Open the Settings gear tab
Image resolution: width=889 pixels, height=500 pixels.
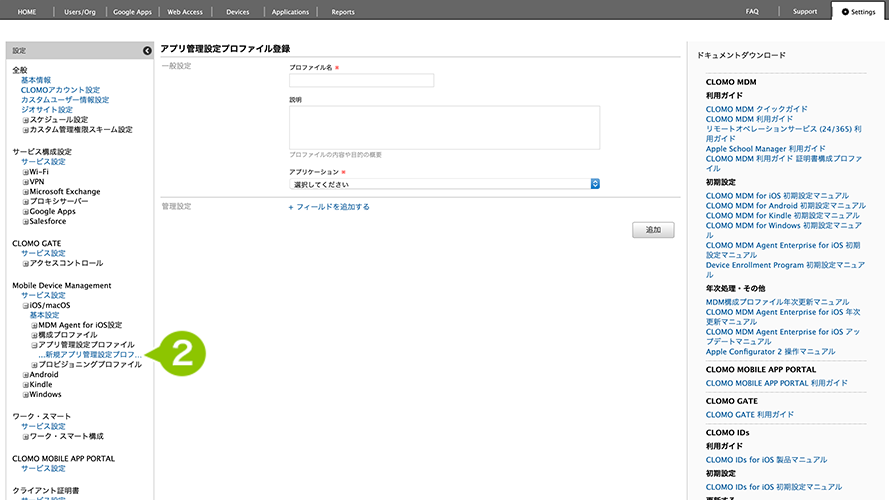(858, 12)
